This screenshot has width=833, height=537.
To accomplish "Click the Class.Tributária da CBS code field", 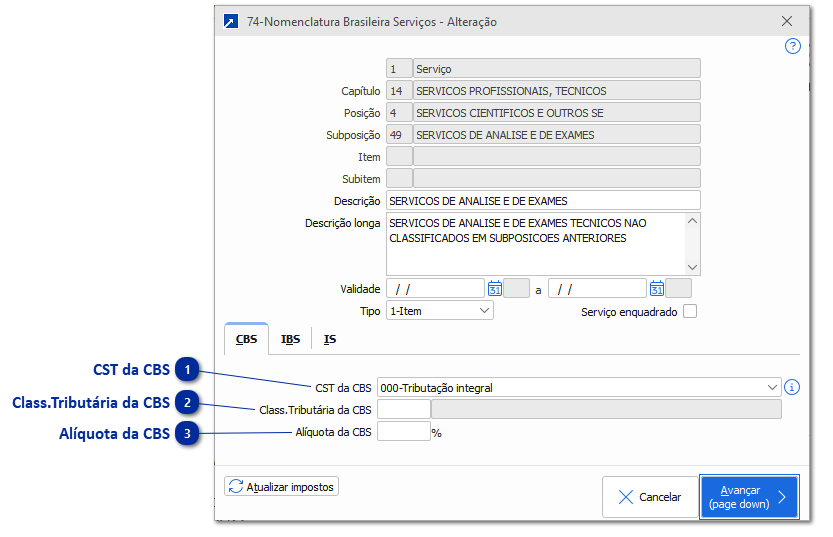I will [x=403, y=409].
